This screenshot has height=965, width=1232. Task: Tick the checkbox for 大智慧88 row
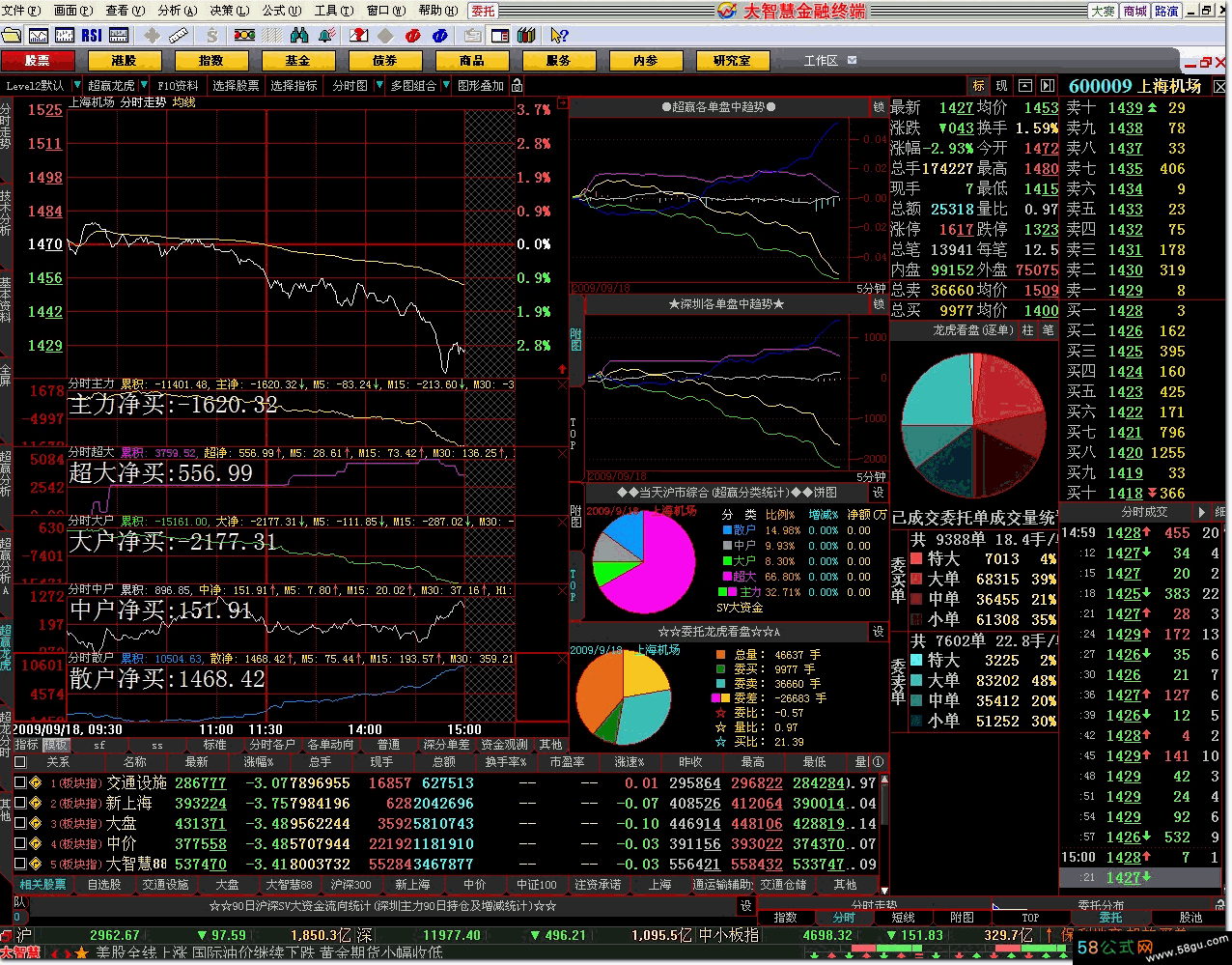pos(20,865)
